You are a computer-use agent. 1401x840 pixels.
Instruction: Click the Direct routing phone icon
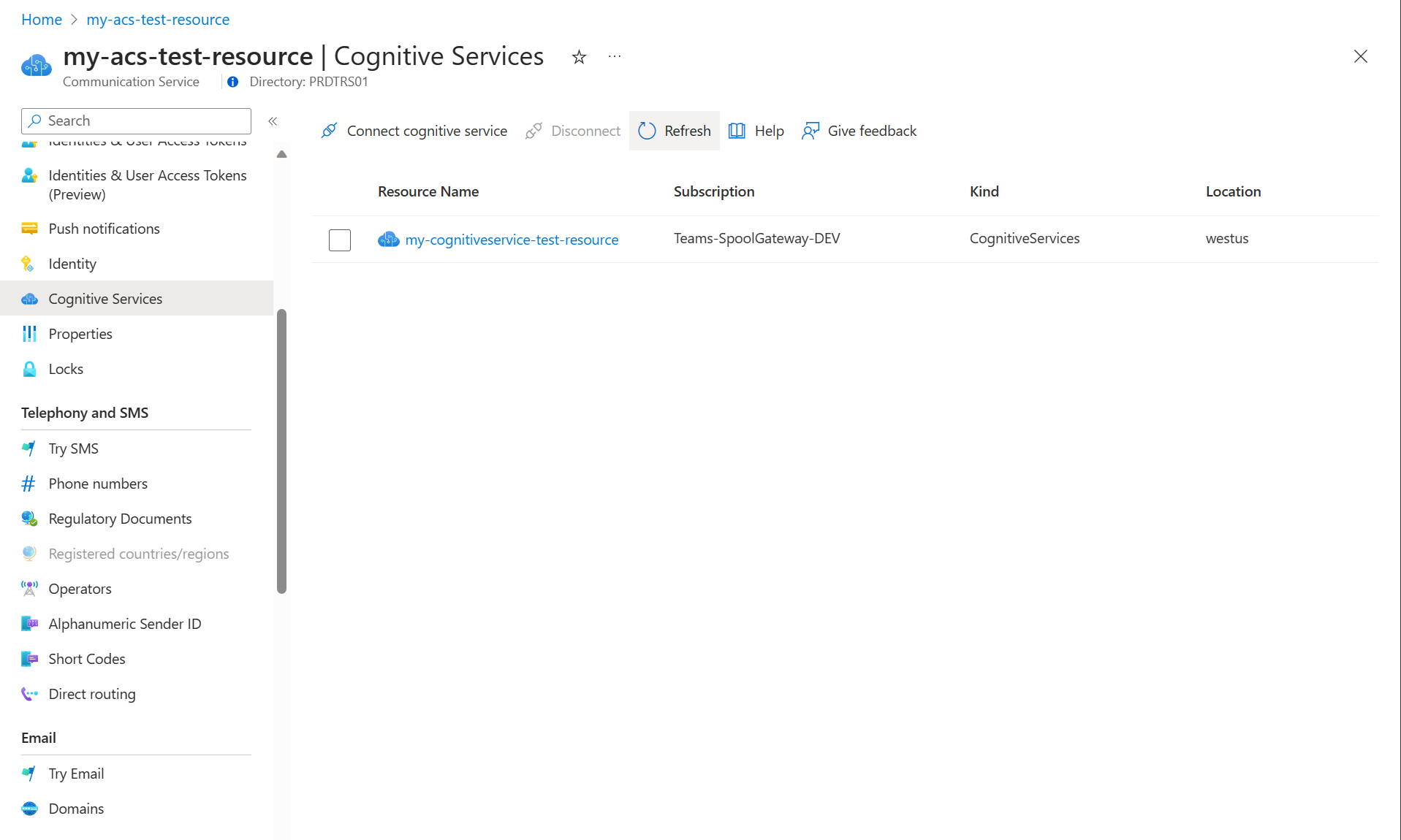click(29, 694)
